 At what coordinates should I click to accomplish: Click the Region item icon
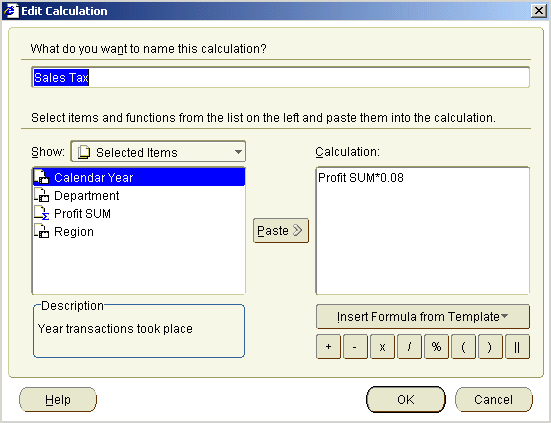tap(41, 231)
